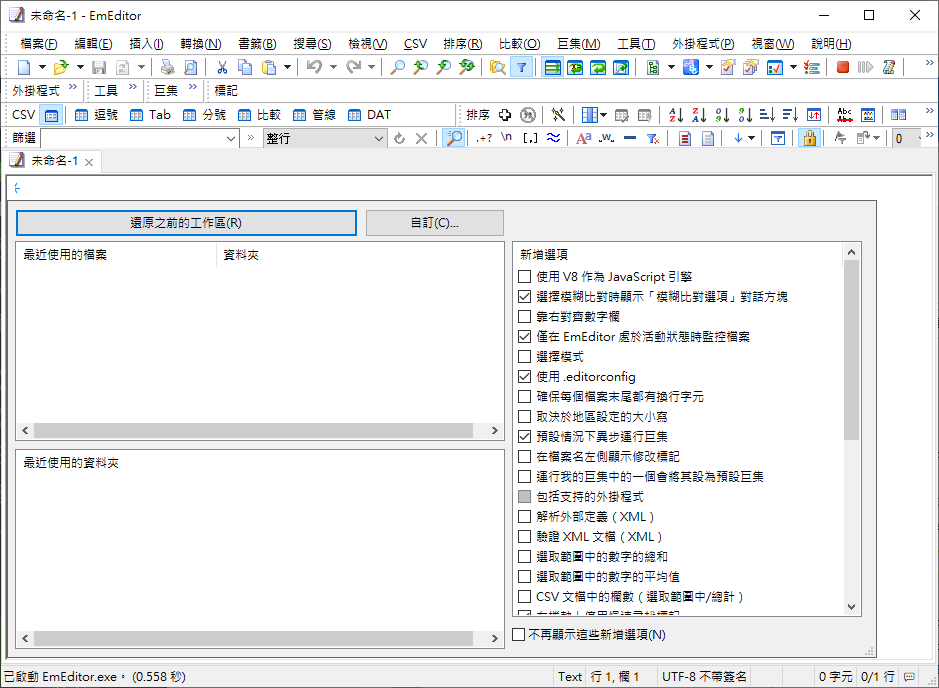Click the recent folders horizontal scrollbar

pyautogui.click(x=260, y=638)
